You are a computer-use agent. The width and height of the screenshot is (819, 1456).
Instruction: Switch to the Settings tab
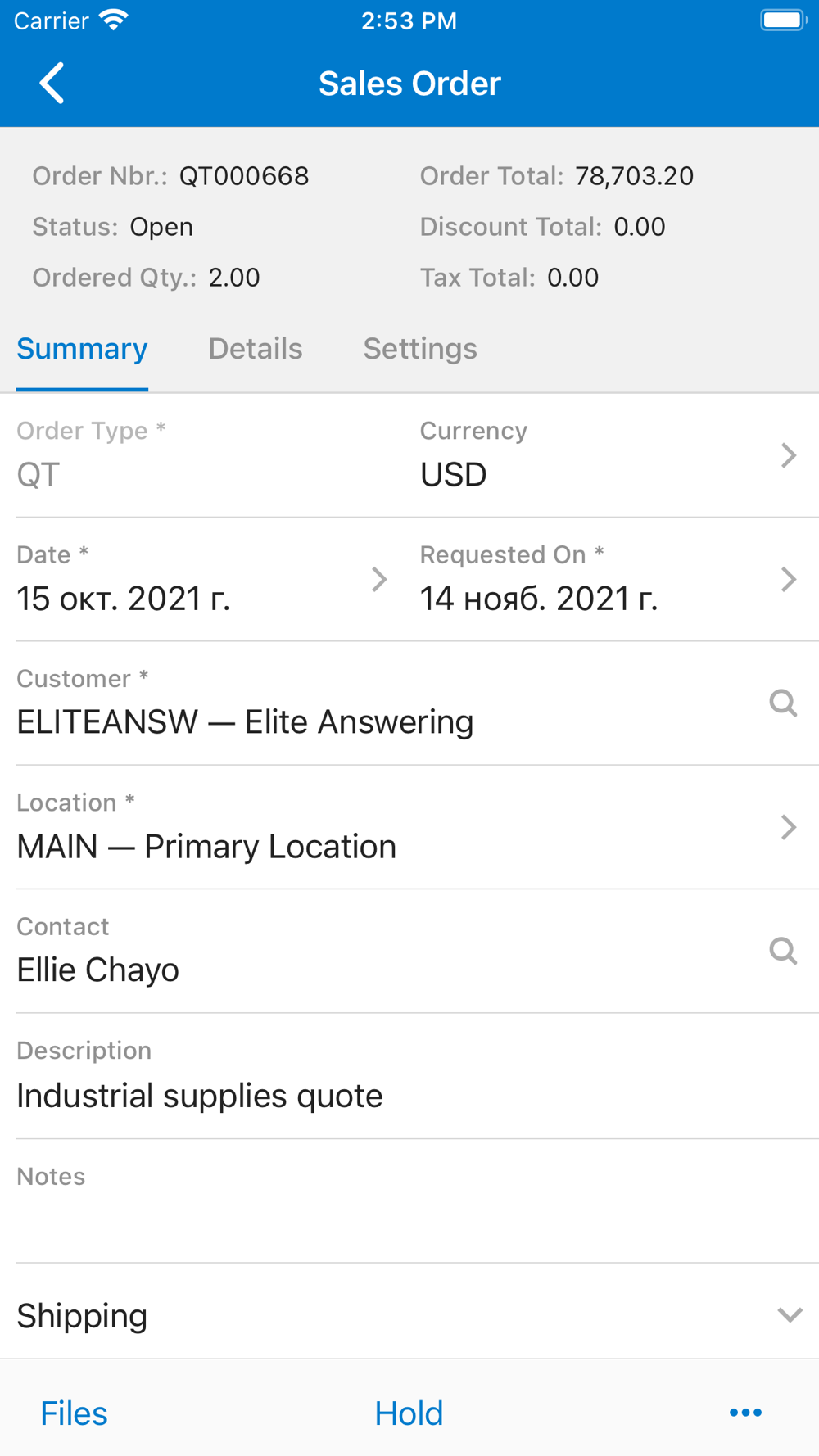420,349
